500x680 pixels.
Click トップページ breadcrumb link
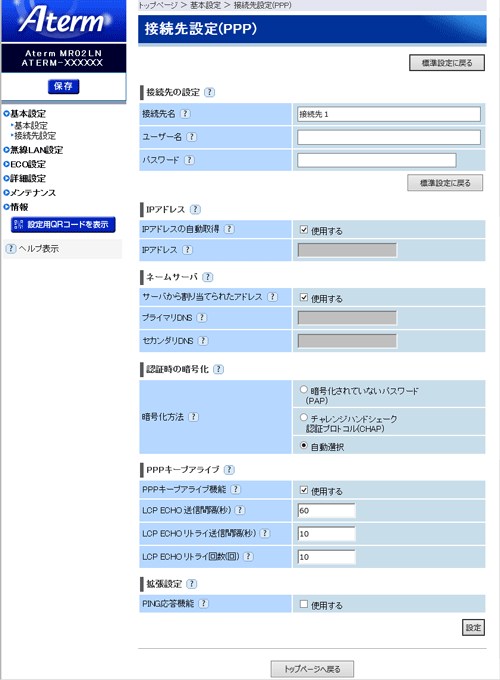(x=158, y=5)
